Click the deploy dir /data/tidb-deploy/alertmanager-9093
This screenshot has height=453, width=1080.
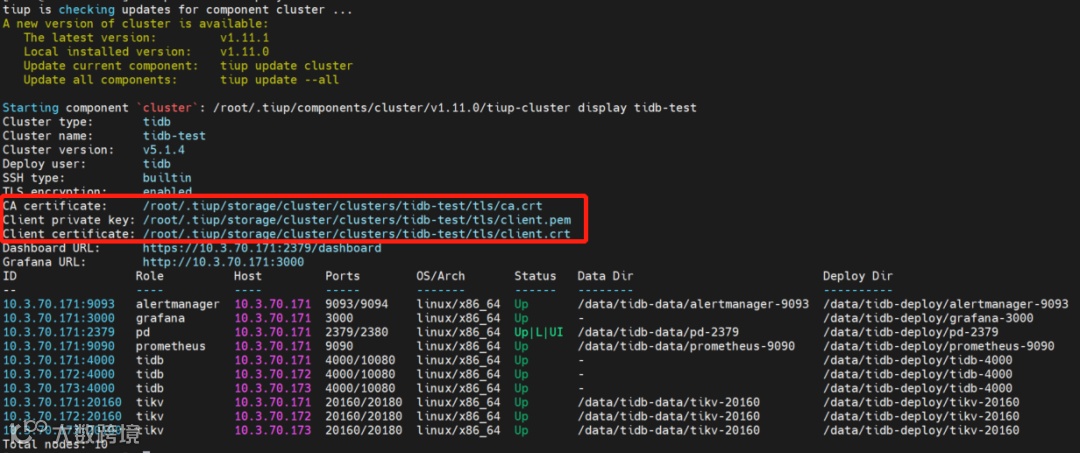coord(946,304)
